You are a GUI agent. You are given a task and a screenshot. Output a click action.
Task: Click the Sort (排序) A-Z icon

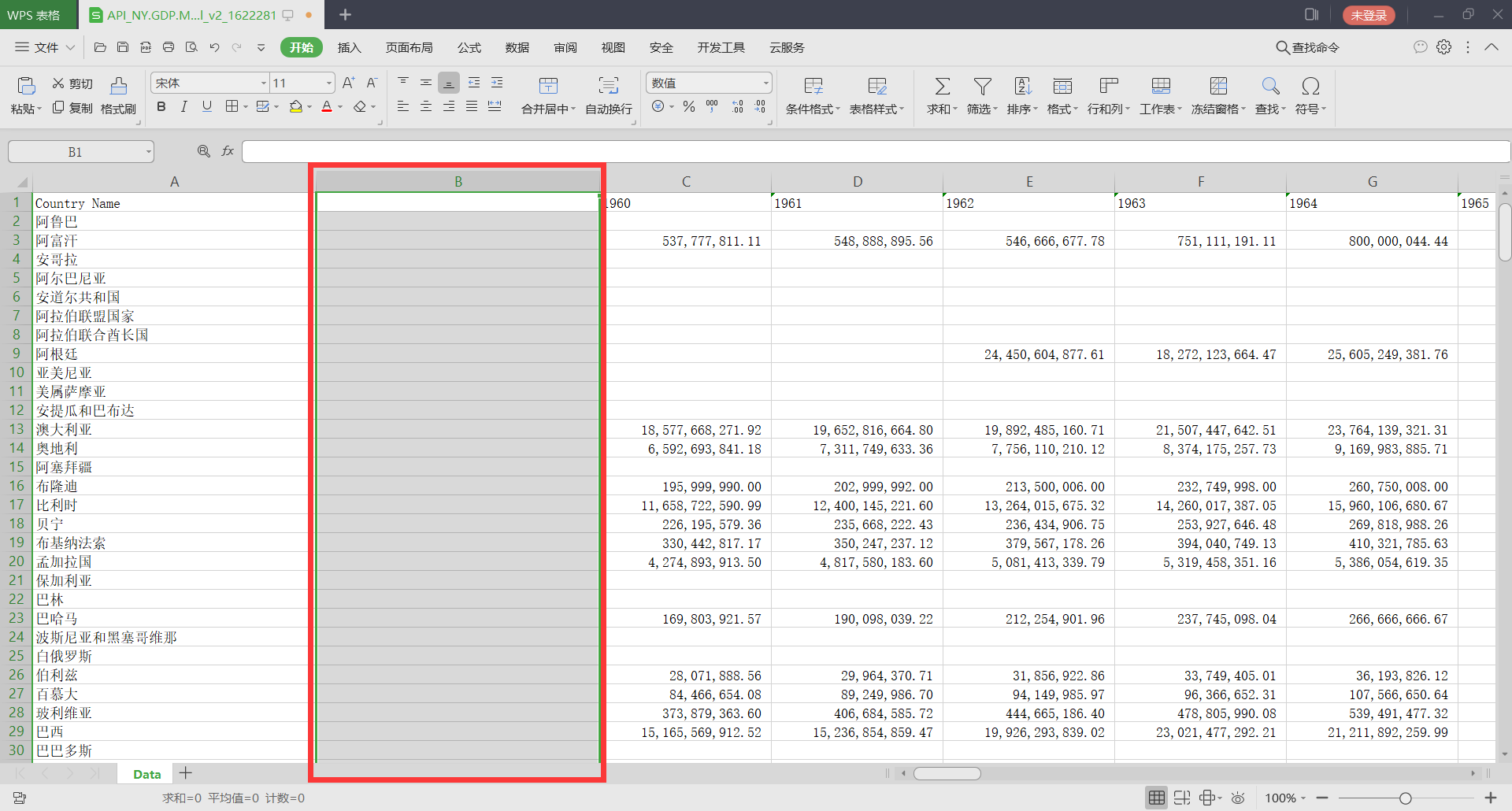1022,86
